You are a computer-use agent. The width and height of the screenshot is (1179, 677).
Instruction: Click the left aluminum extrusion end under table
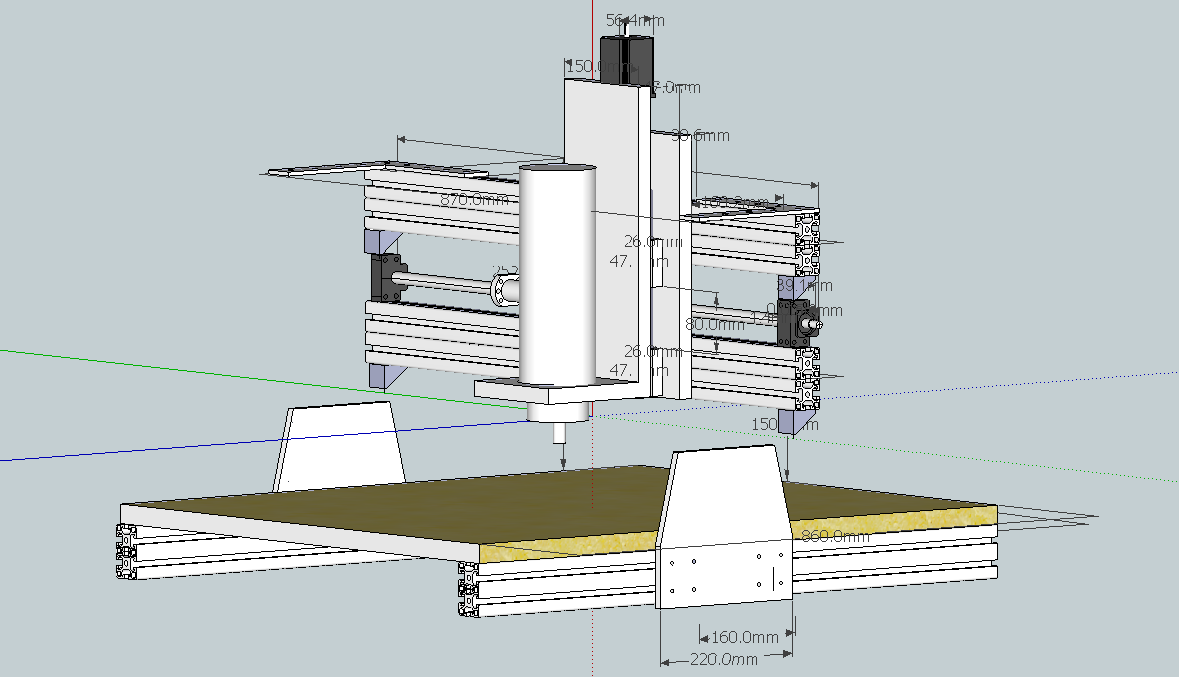click(126, 552)
